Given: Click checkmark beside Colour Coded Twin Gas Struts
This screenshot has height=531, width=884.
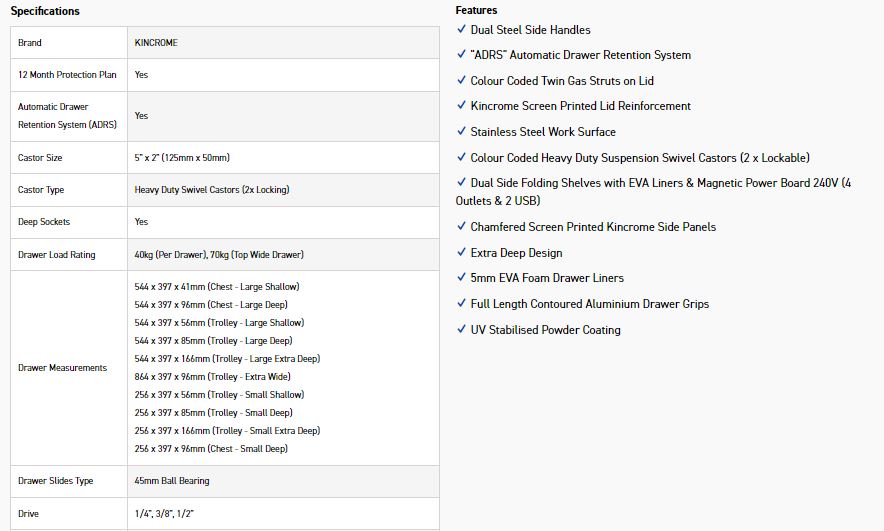Looking at the screenshot, I should (x=461, y=81).
